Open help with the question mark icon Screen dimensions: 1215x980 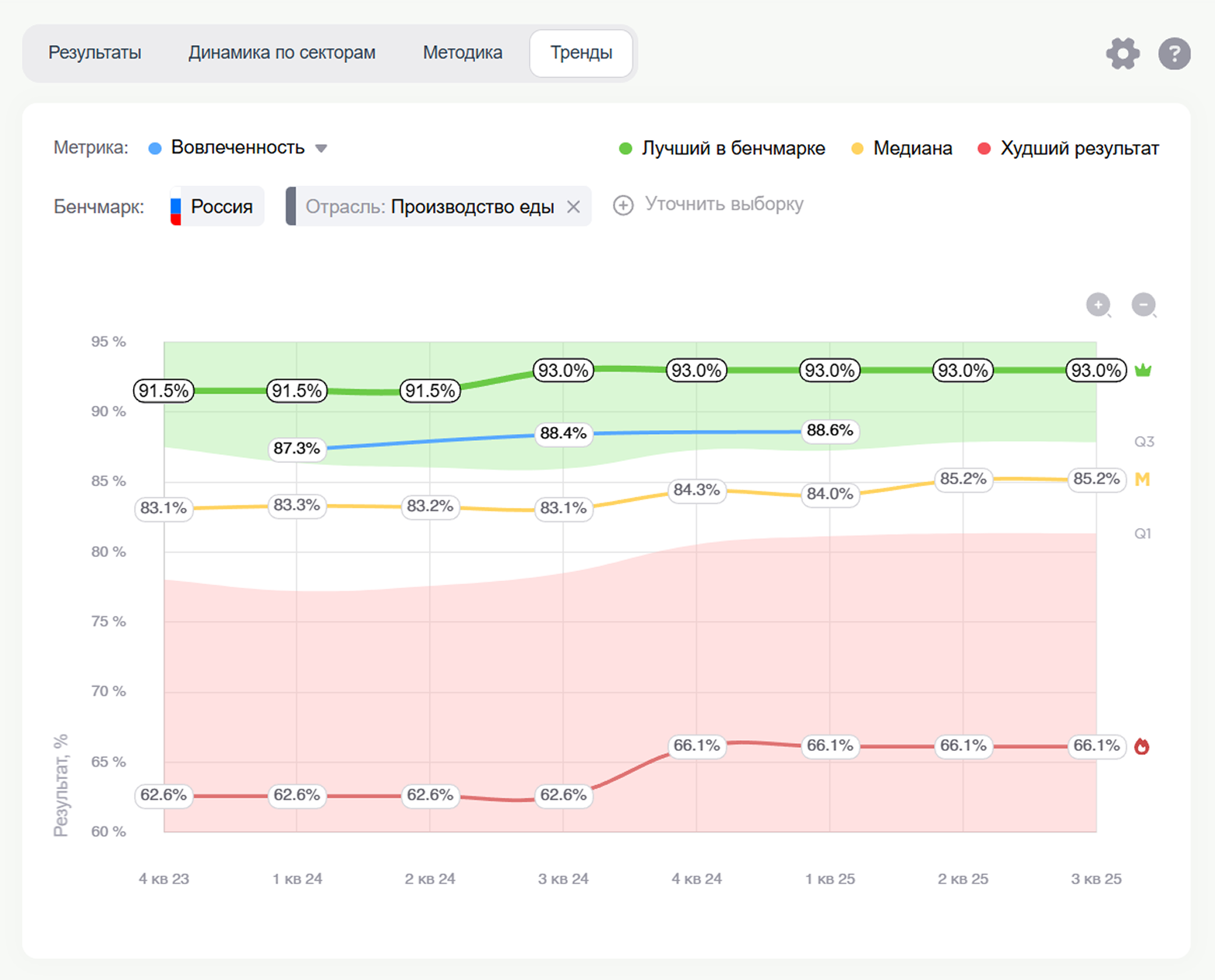point(1174,54)
